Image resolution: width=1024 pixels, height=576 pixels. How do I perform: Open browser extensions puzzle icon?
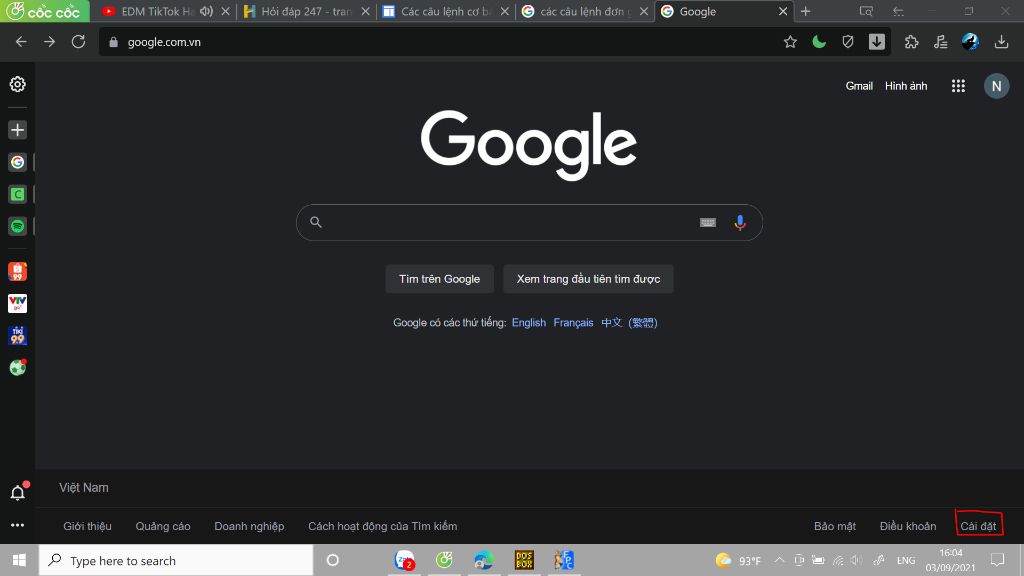911,42
